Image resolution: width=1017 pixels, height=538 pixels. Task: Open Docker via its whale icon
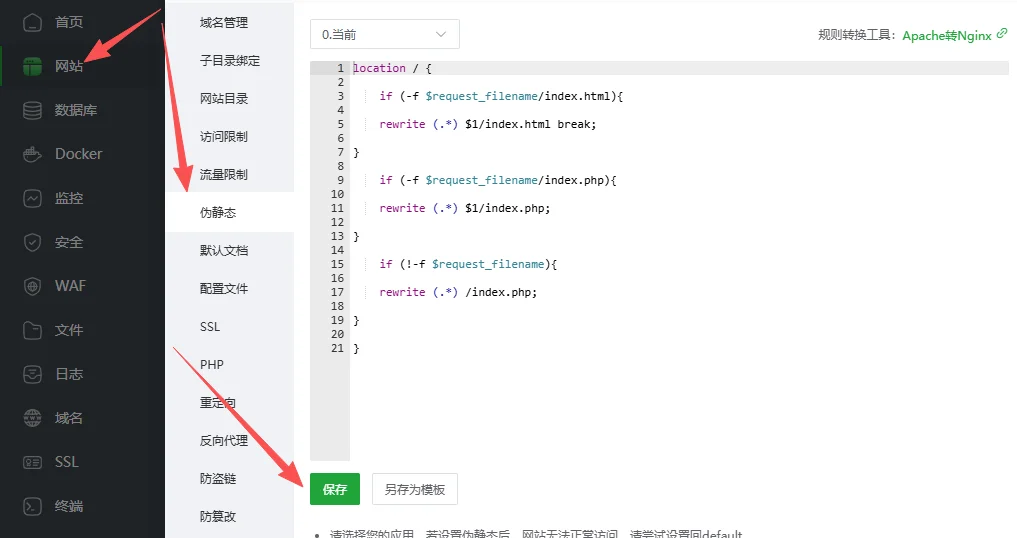(33, 154)
